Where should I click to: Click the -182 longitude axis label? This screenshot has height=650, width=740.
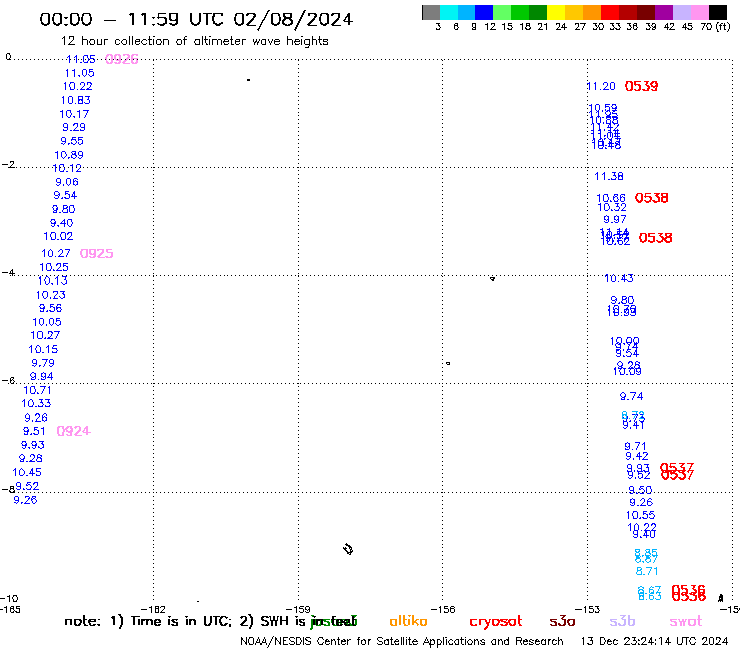click(x=153, y=610)
